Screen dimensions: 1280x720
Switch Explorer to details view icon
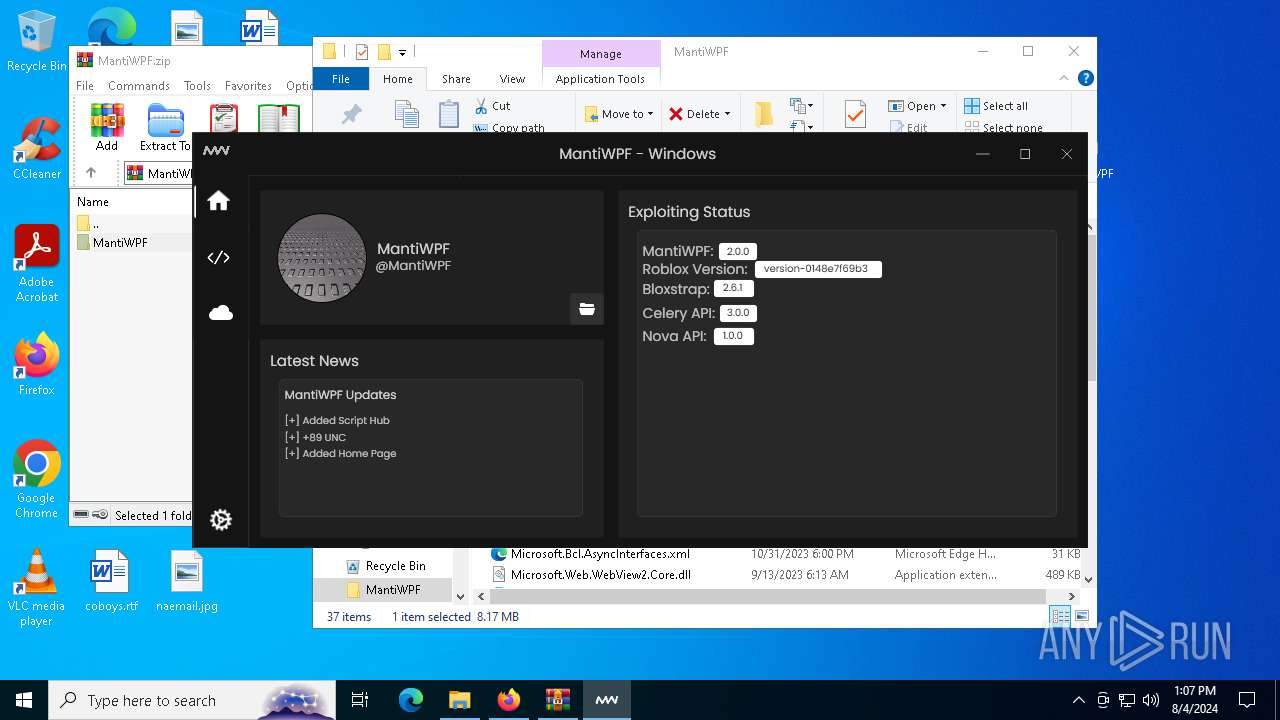[x=1060, y=616]
